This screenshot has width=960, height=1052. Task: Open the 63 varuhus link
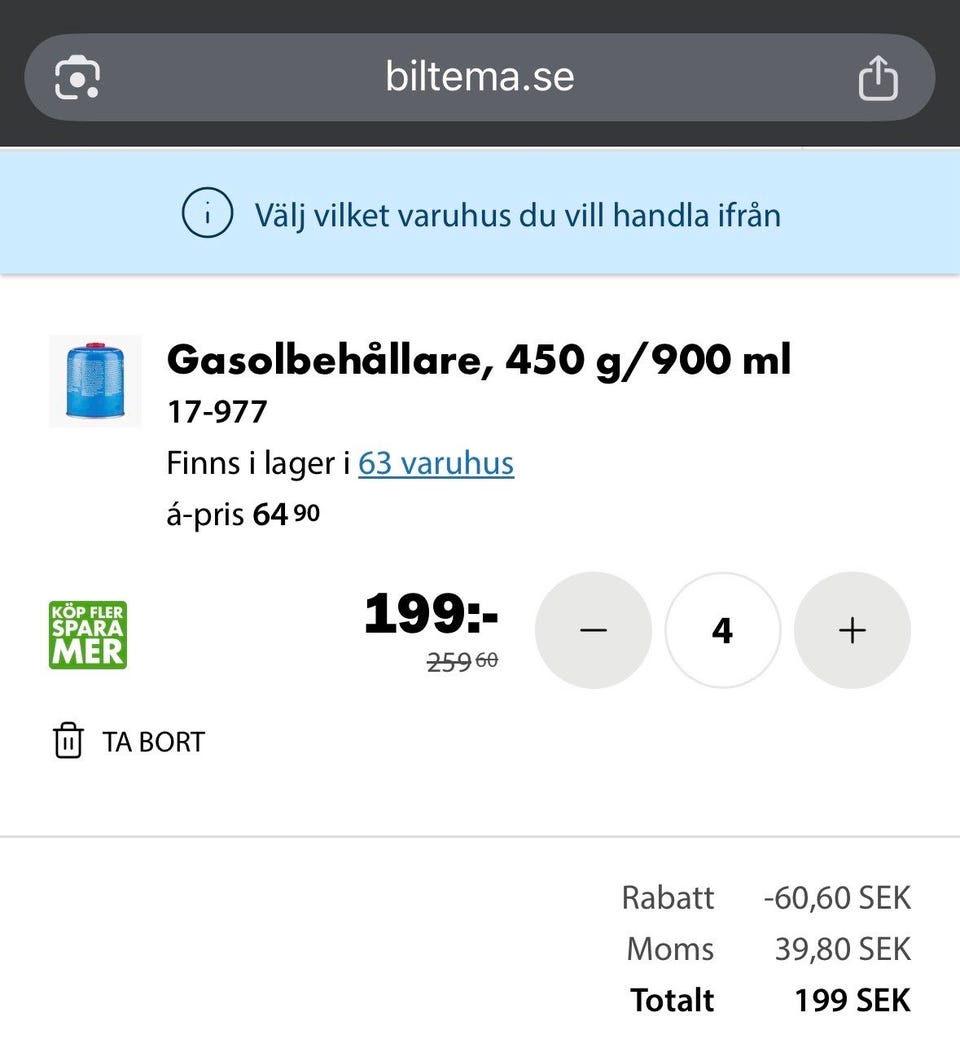point(436,463)
